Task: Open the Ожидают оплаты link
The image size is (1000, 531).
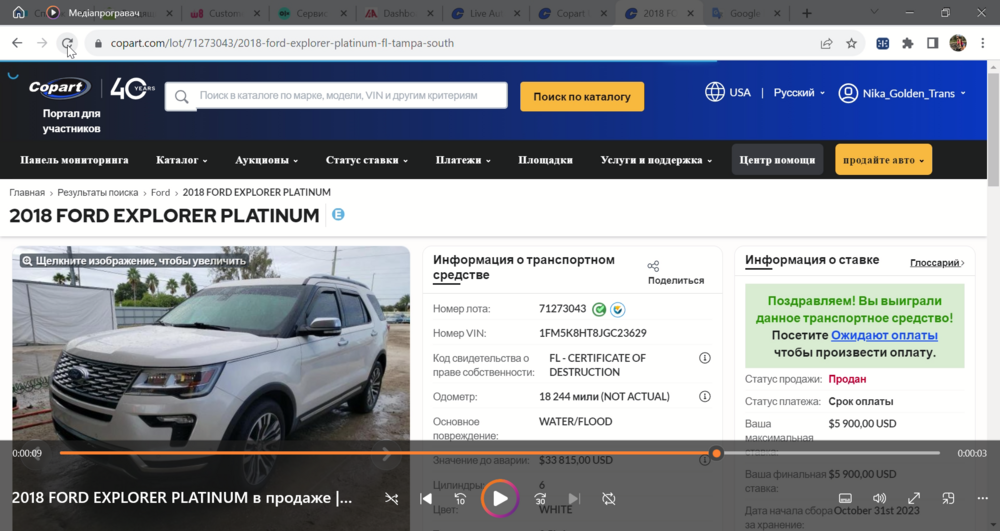Action: point(884,335)
